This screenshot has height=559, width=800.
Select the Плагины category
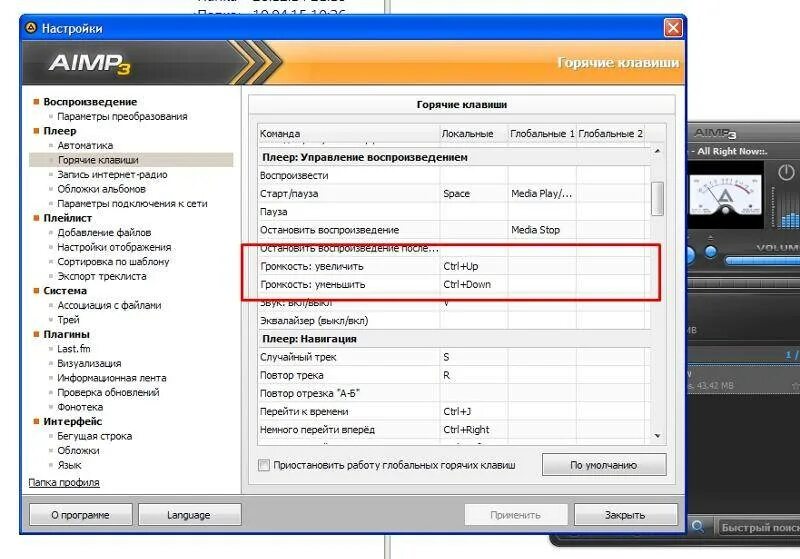(66, 334)
